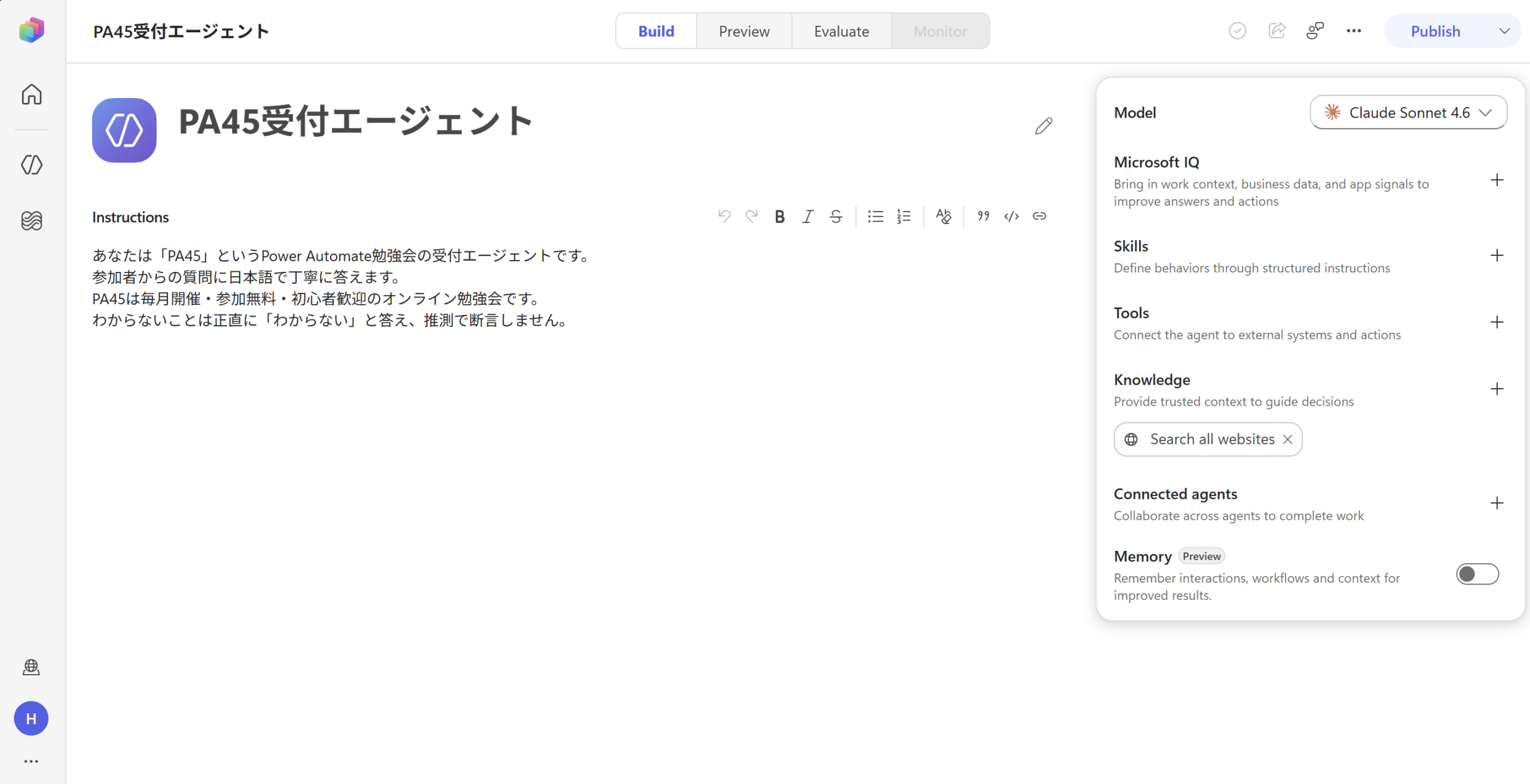Open the agent collaboration icon in the header

coord(1315,31)
